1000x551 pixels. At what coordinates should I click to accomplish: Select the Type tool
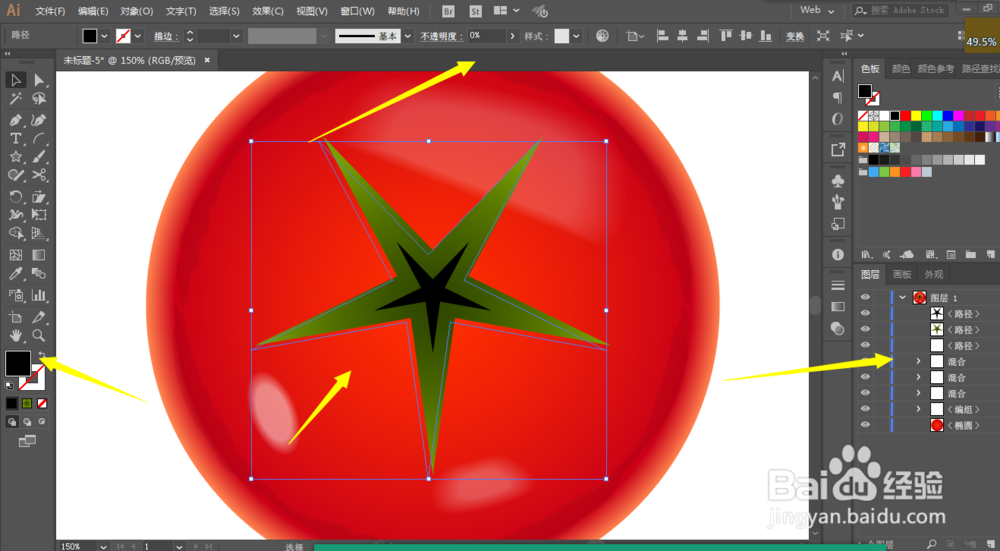(16, 138)
